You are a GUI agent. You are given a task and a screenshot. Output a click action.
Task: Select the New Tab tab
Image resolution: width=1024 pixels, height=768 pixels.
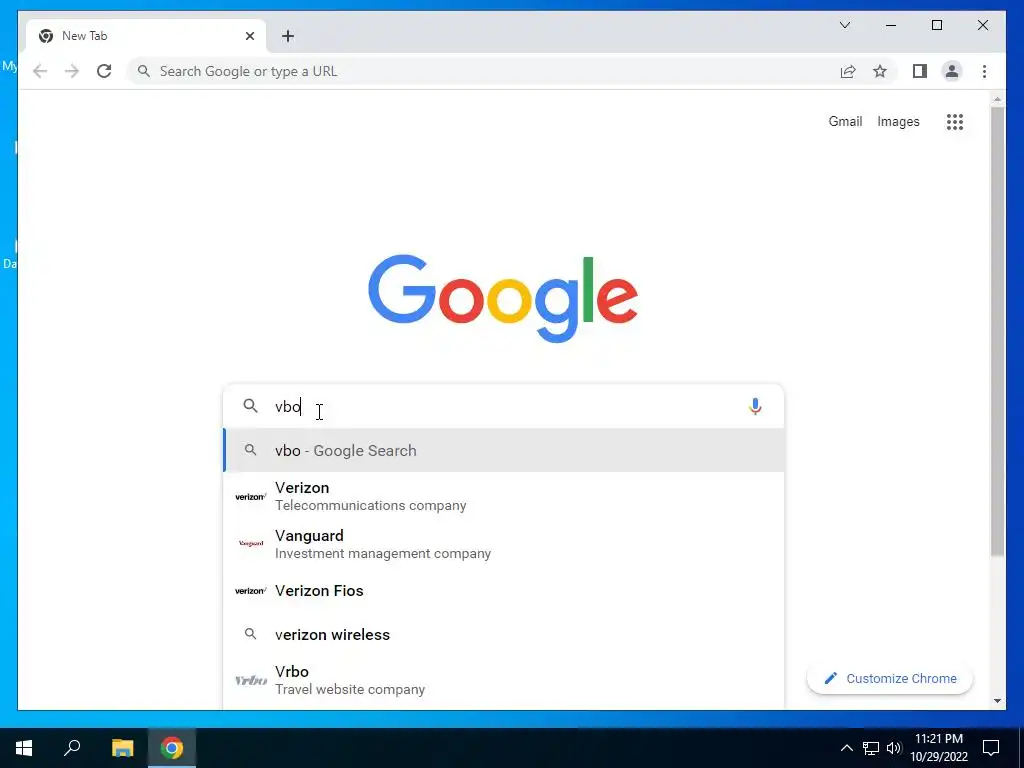tap(146, 36)
